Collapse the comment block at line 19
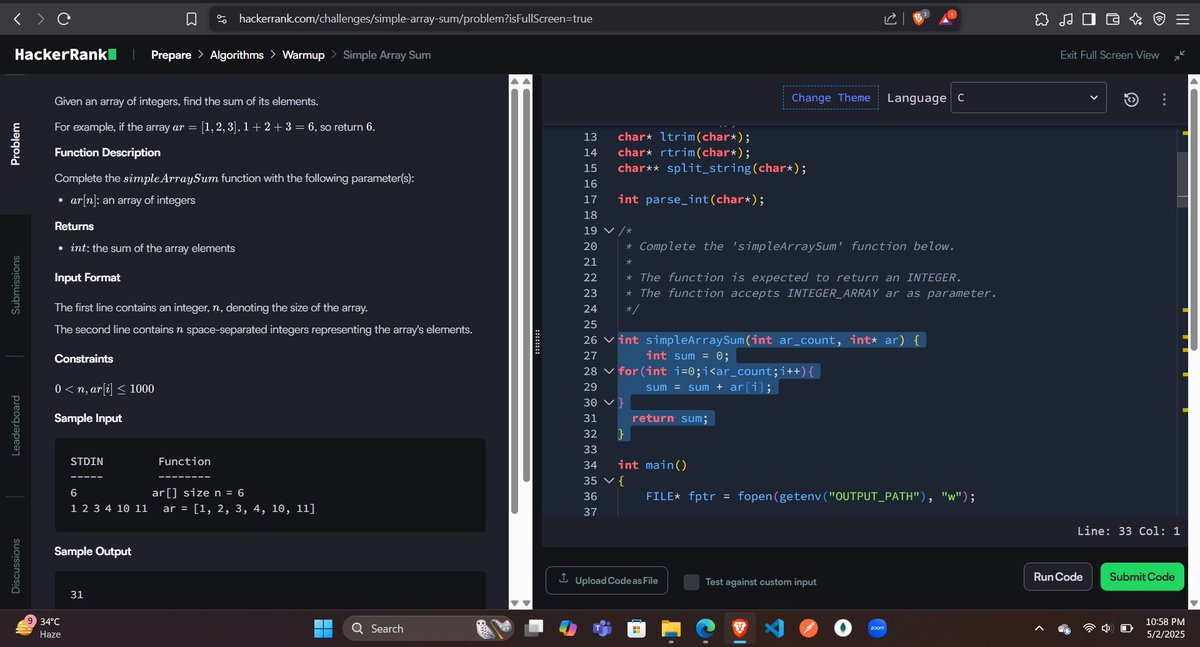This screenshot has height=647, width=1200. (609, 231)
